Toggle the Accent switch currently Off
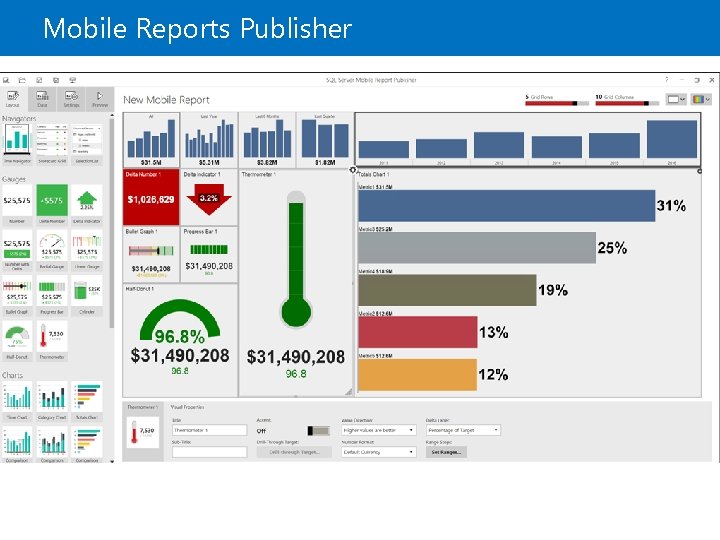The image size is (720, 540). click(x=318, y=431)
